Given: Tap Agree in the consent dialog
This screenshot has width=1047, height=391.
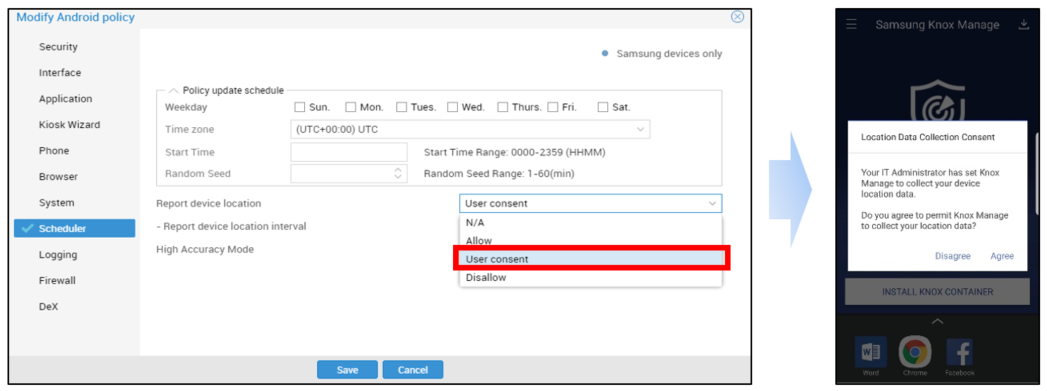Looking at the screenshot, I should (x=1002, y=256).
